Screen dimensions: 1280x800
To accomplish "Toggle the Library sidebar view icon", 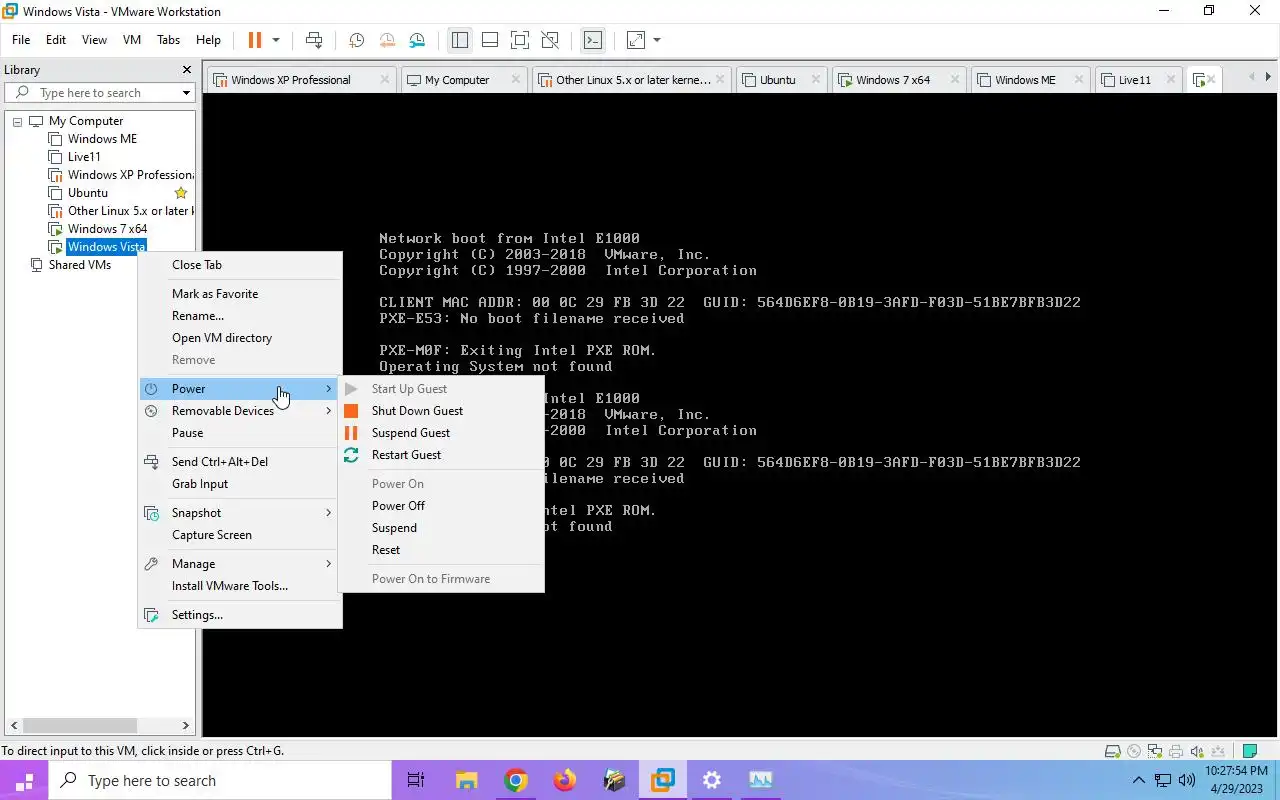I will coord(460,40).
